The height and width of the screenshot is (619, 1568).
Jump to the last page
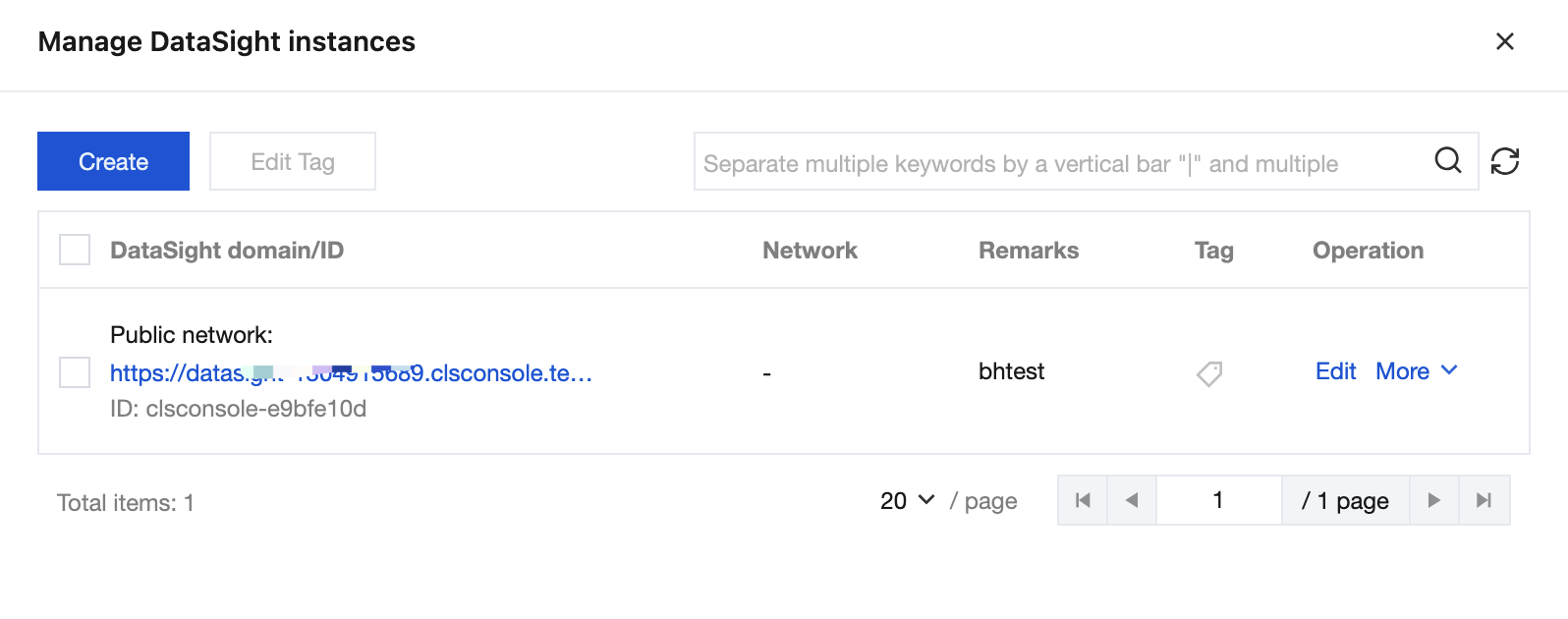click(x=1484, y=501)
